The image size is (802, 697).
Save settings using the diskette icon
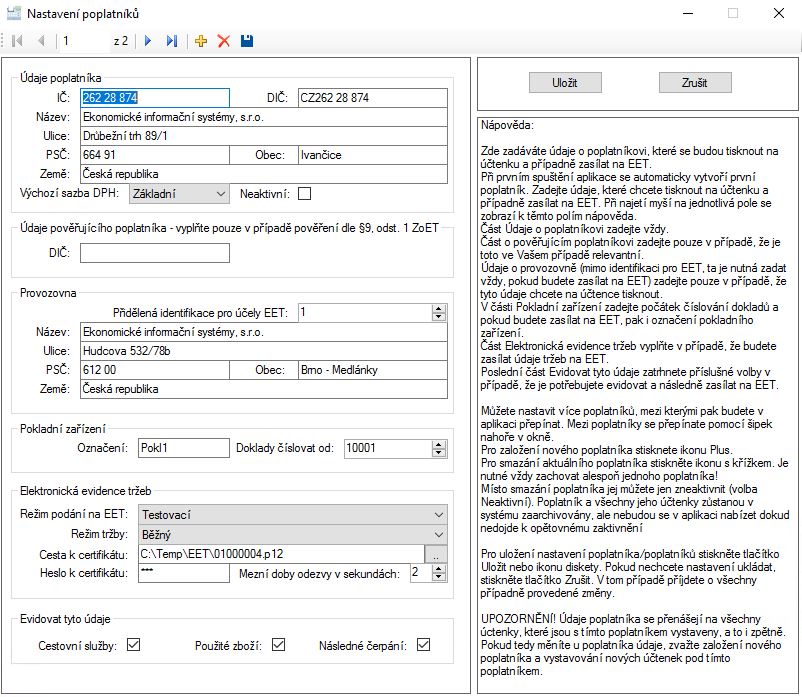(247, 41)
